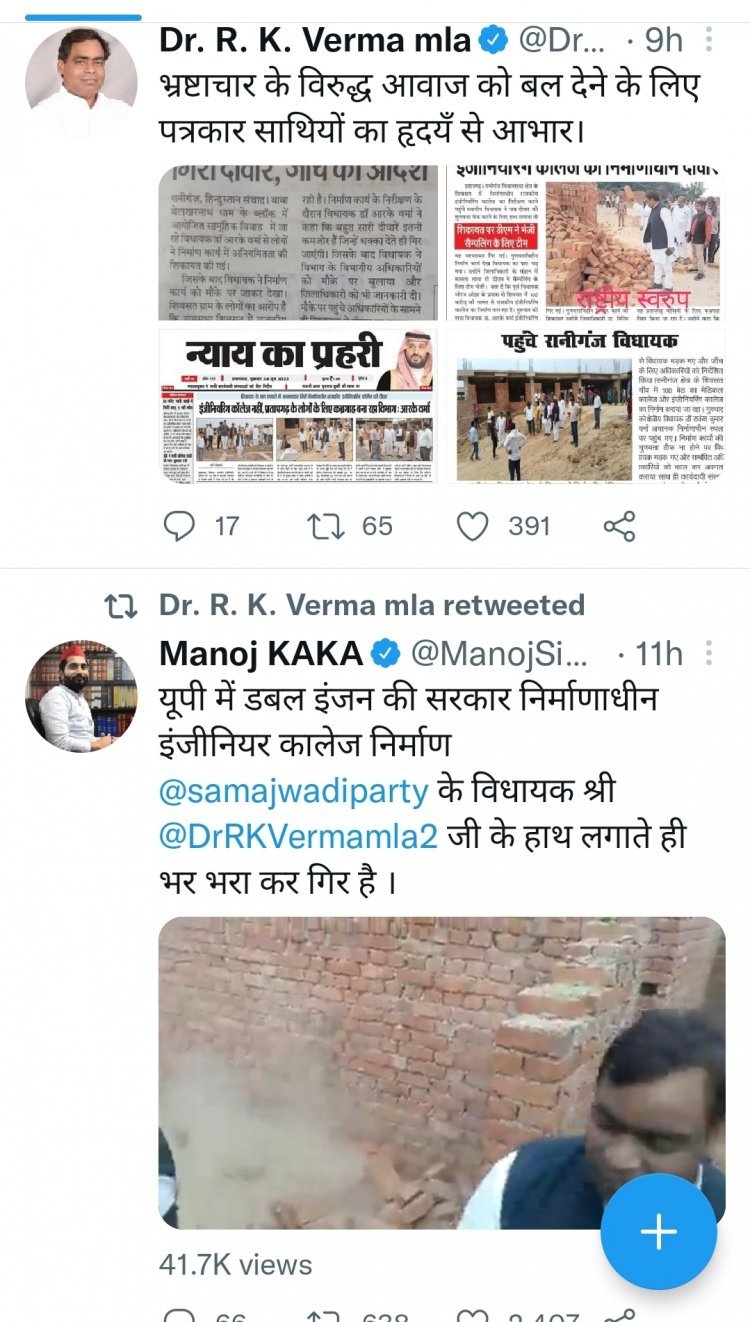Tap Manoj KAKA's verified badge

(x=385, y=654)
